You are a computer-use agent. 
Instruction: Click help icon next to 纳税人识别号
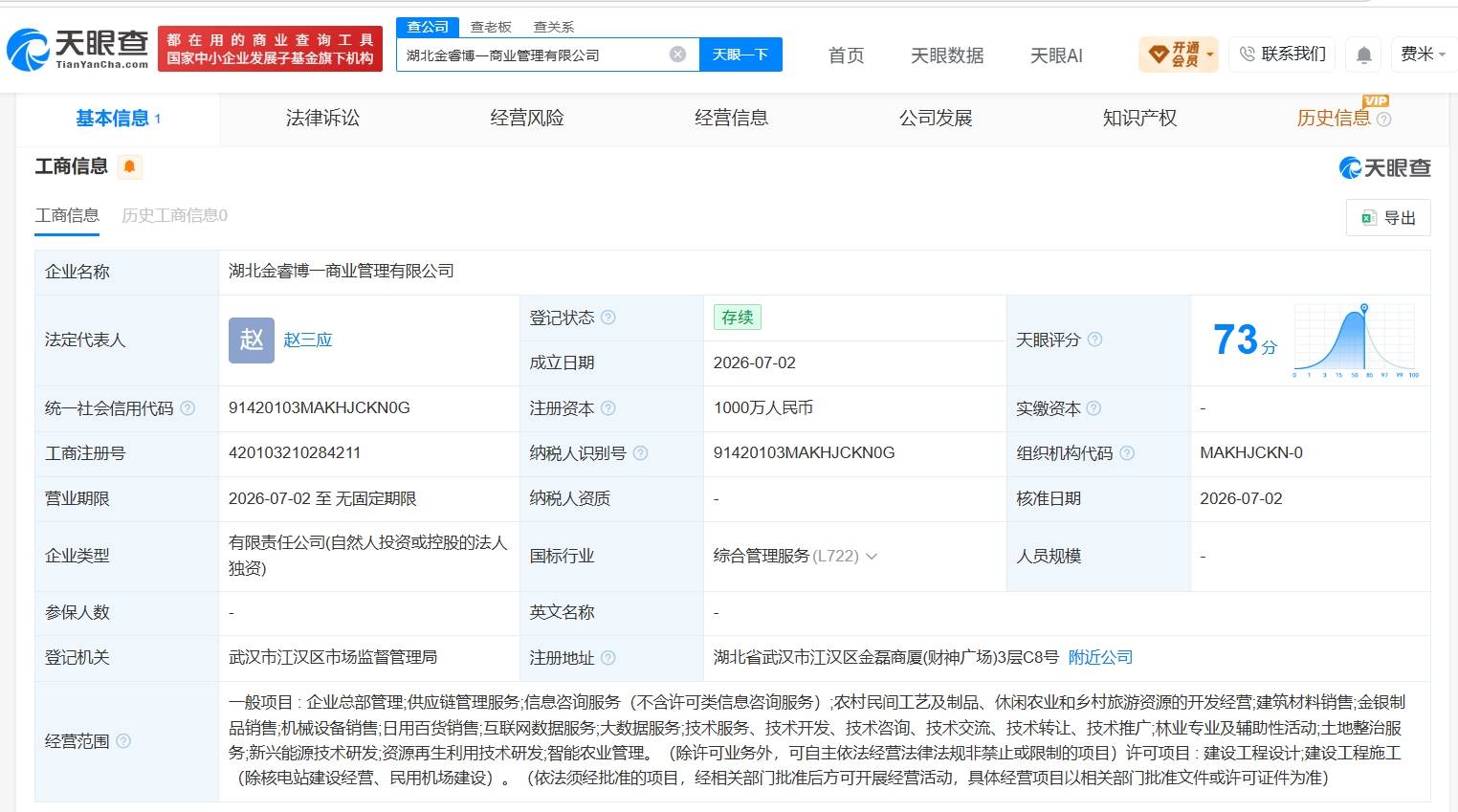tap(641, 453)
